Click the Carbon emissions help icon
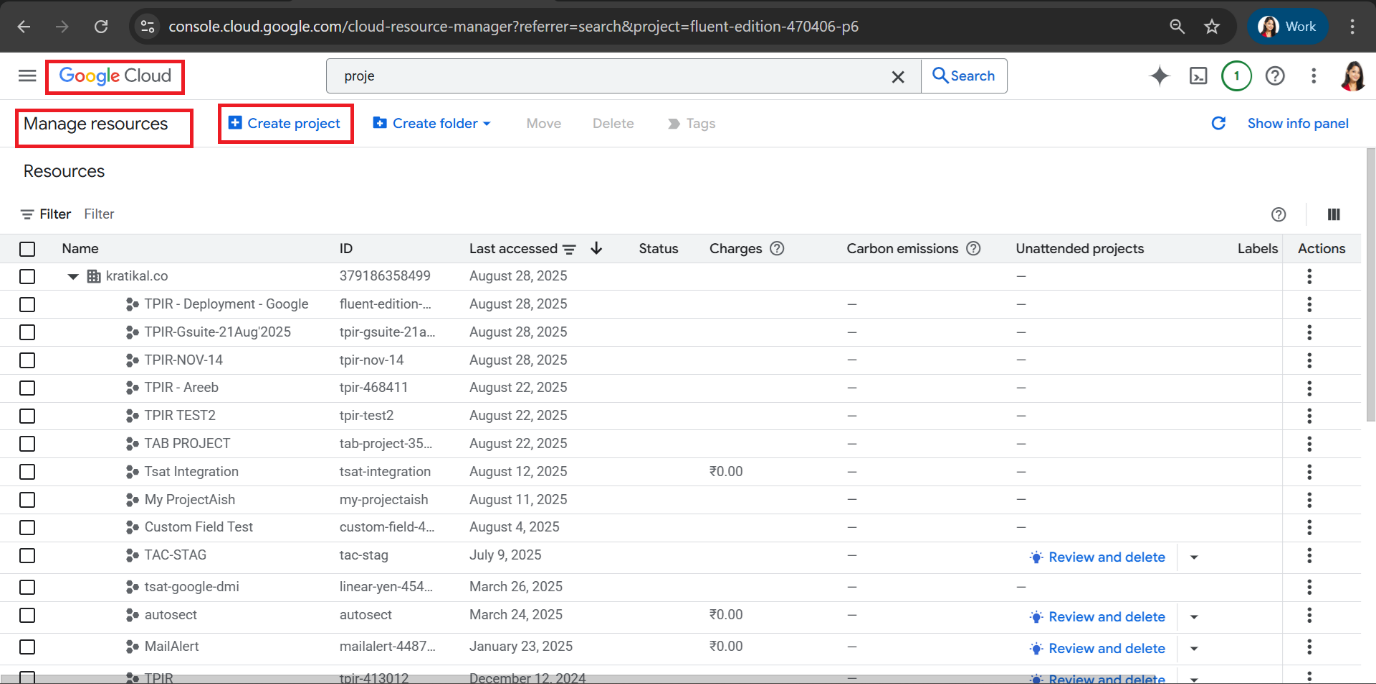 coord(973,249)
